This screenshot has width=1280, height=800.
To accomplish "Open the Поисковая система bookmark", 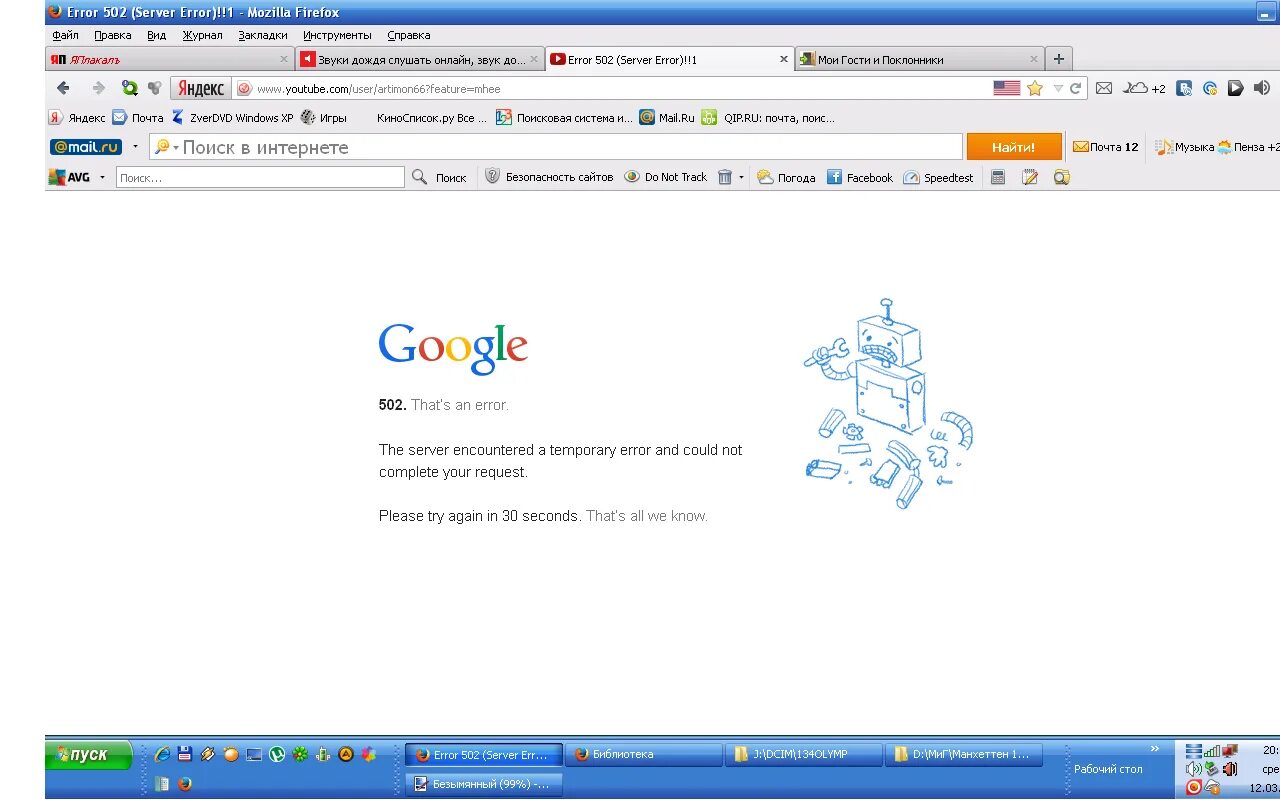I will click(x=565, y=117).
